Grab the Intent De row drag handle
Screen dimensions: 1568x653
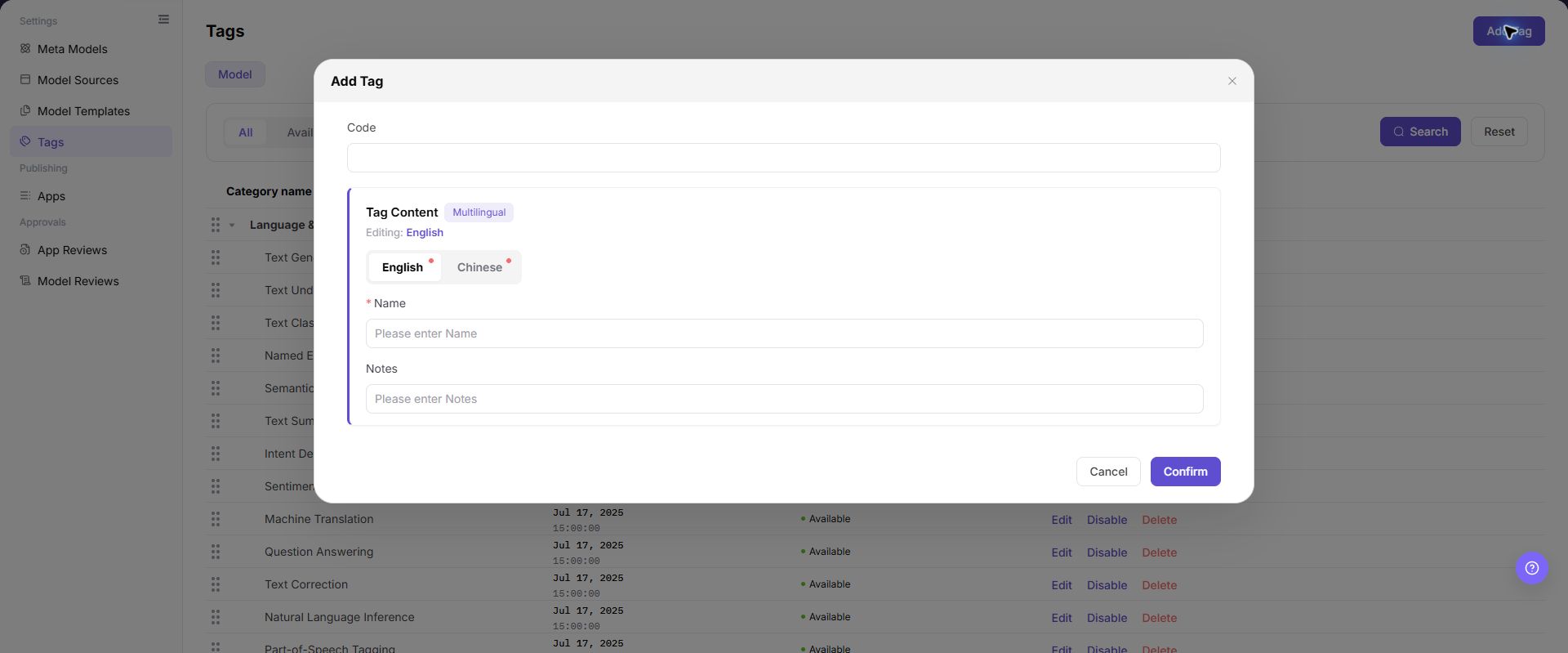tap(216, 454)
